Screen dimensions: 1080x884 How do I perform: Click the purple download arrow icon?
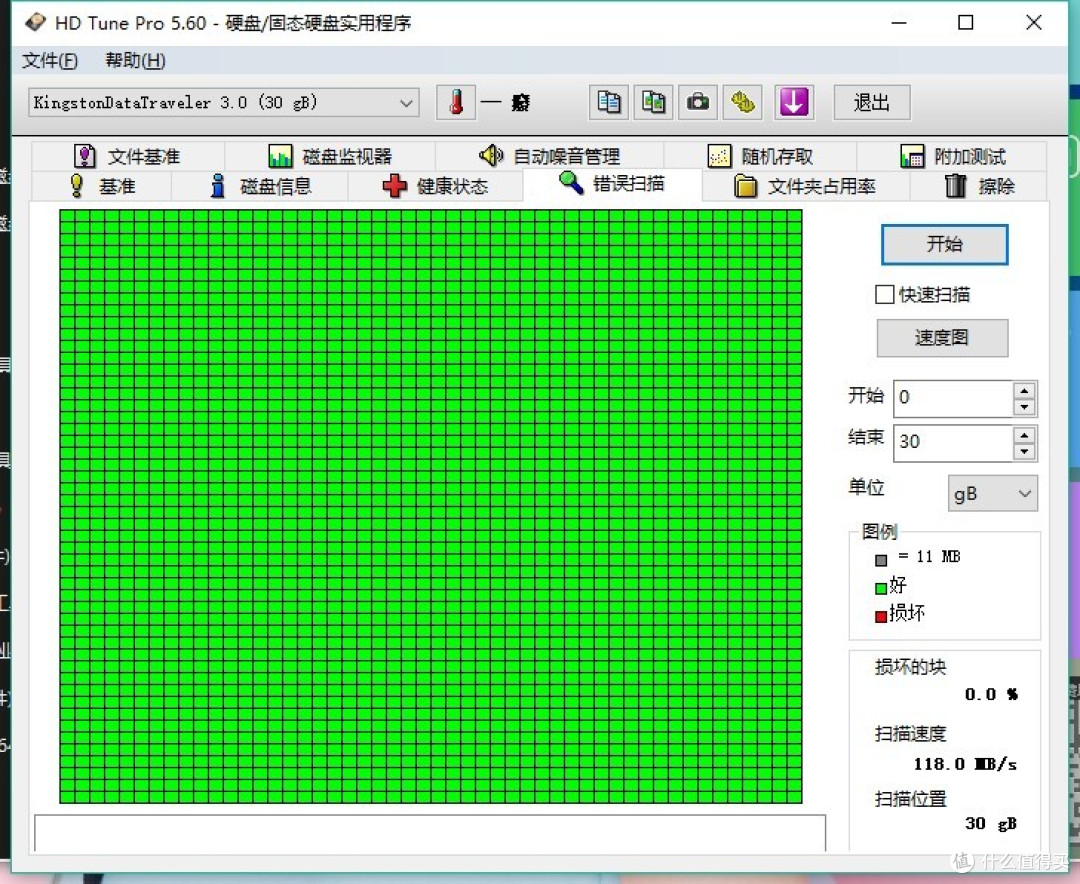pos(794,103)
